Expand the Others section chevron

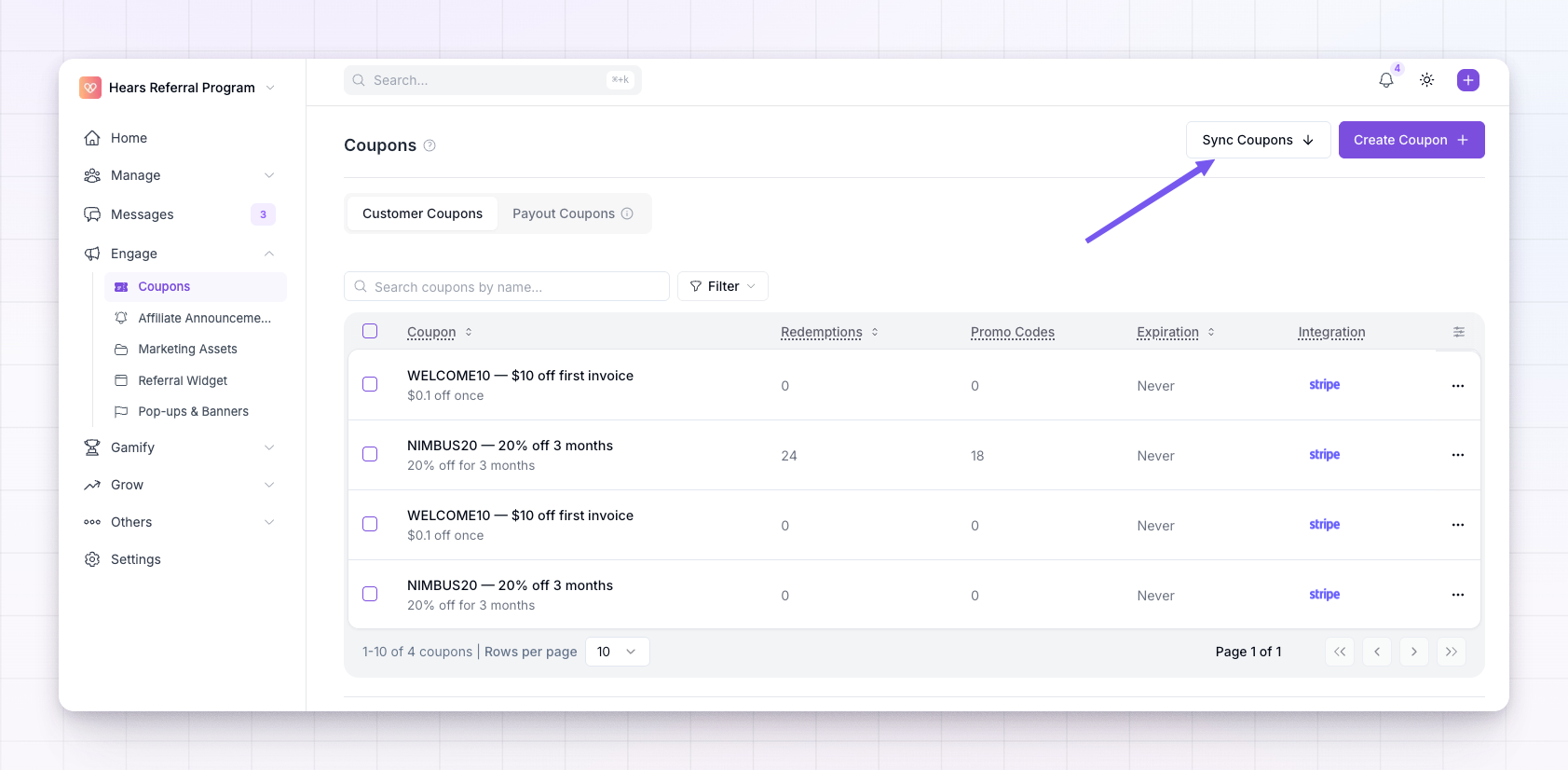click(x=269, y=522)
